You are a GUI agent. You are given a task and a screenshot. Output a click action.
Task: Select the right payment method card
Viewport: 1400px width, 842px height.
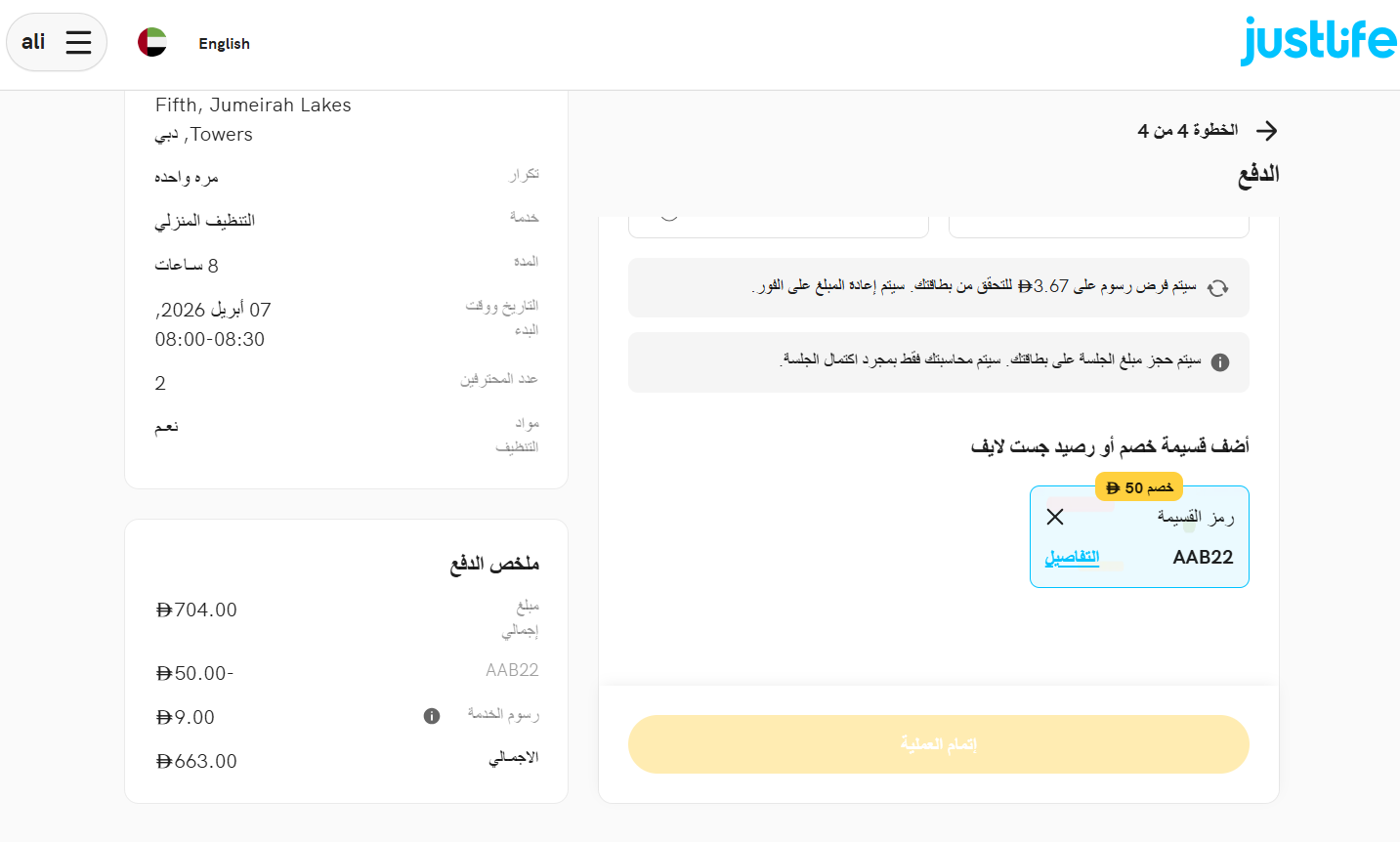[1098, 221]
